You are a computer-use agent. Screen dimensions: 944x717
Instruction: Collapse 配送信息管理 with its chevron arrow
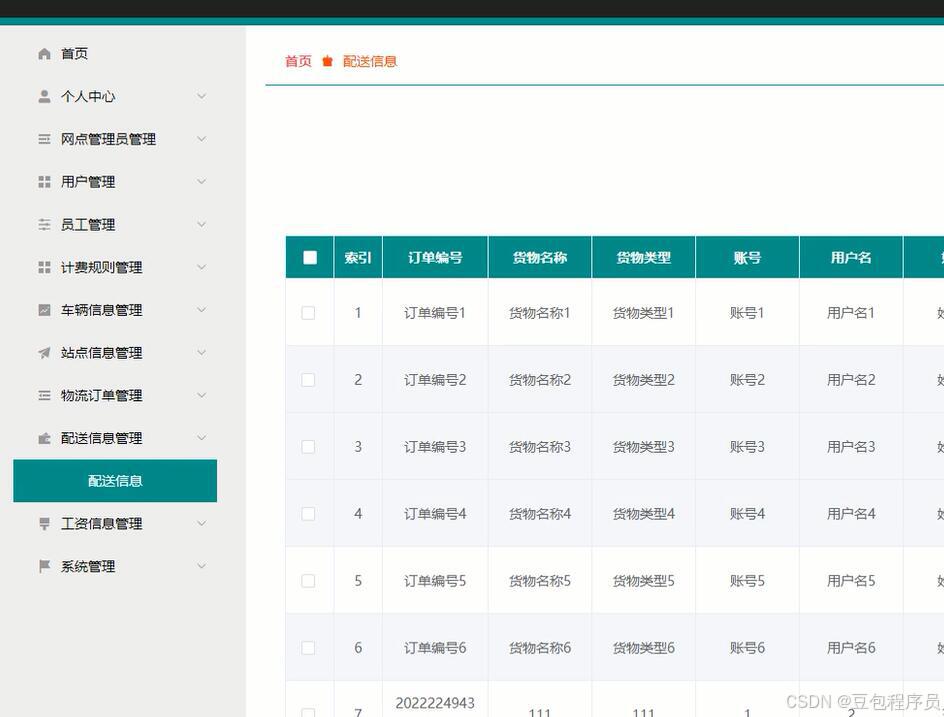[202, 438]
